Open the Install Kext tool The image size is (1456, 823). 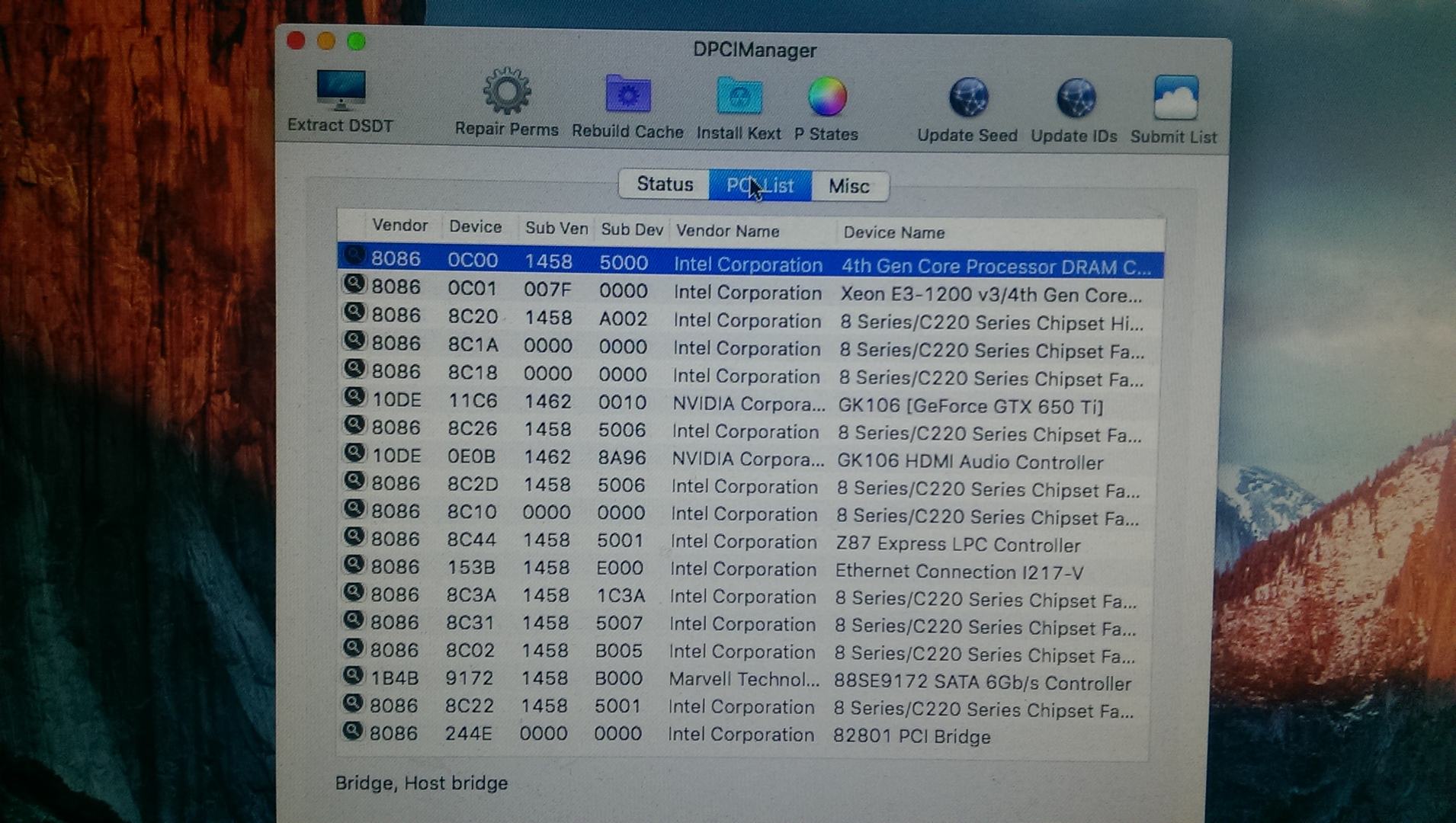[x=739, y=97]
